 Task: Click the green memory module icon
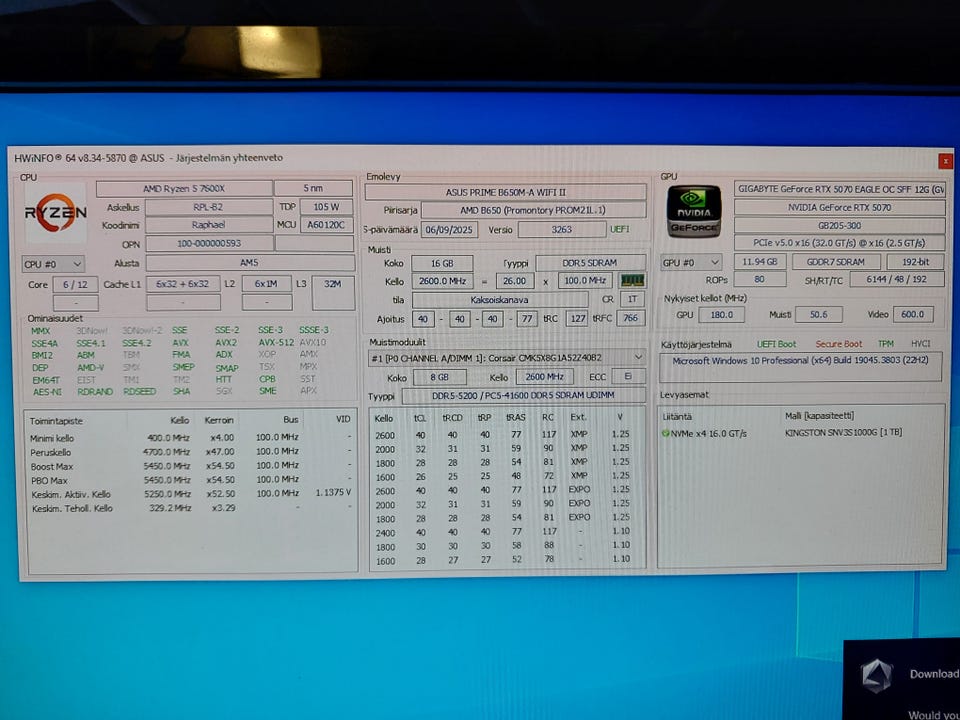[x=632, y=281]
